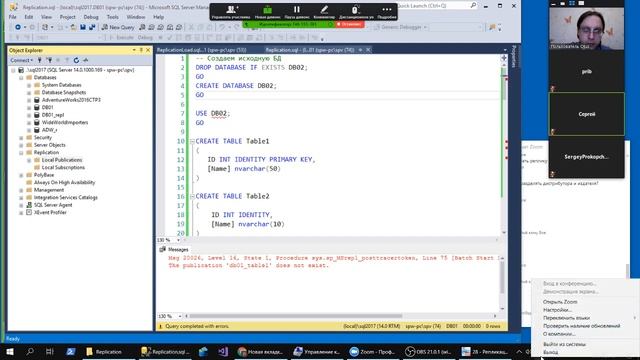
Task: Expand the Security node
Action: (x=21, y=138)
